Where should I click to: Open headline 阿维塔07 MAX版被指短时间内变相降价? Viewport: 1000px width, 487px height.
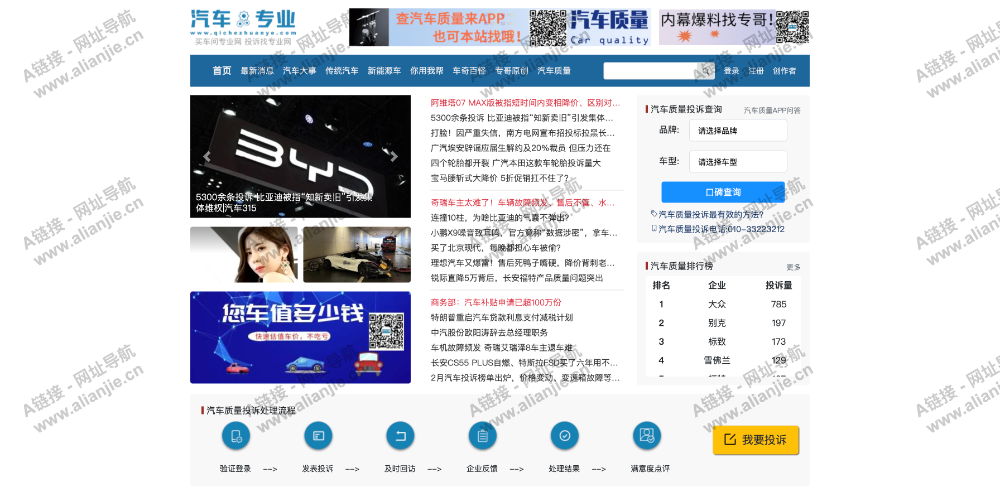(x=525, y=103)
